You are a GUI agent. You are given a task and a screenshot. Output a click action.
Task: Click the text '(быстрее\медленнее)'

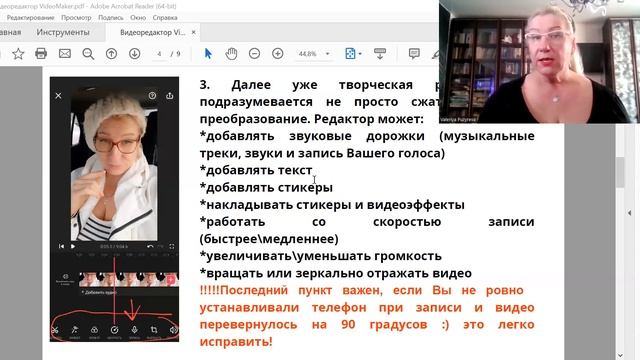269,239
